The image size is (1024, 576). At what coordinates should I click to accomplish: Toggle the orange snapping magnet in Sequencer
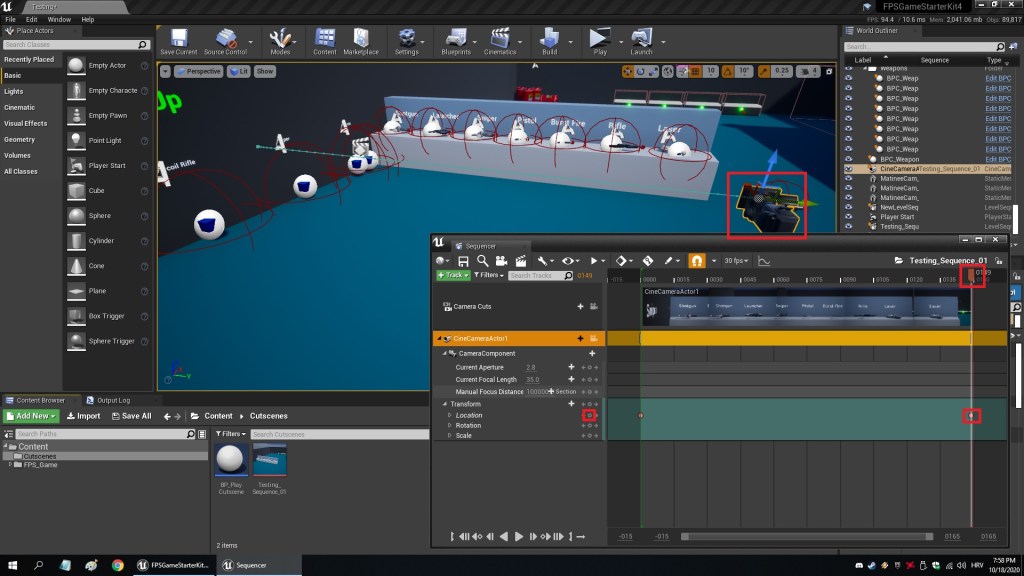coord(697,260)
